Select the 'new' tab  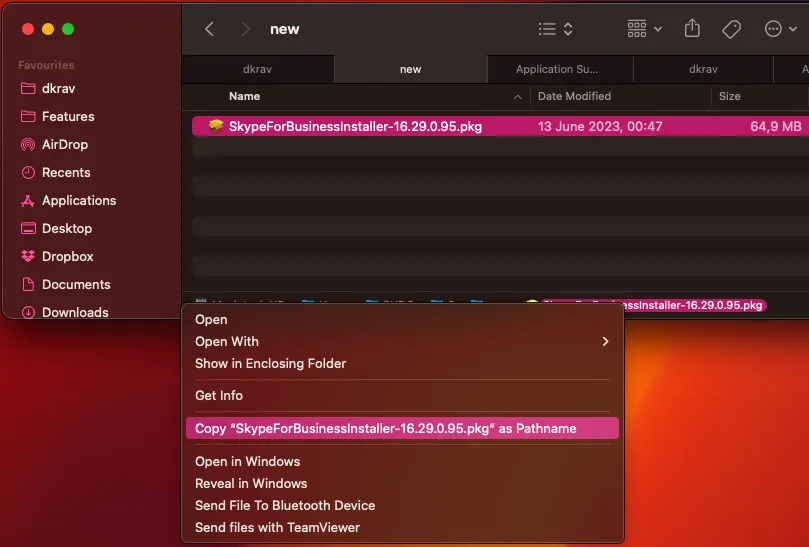click(411, 69)
